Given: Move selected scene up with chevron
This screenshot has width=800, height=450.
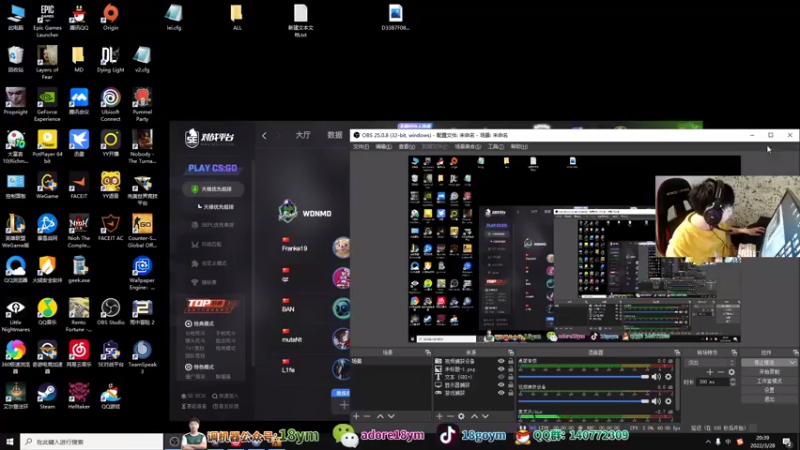Looking at the screenshot, I should point(380,416).
